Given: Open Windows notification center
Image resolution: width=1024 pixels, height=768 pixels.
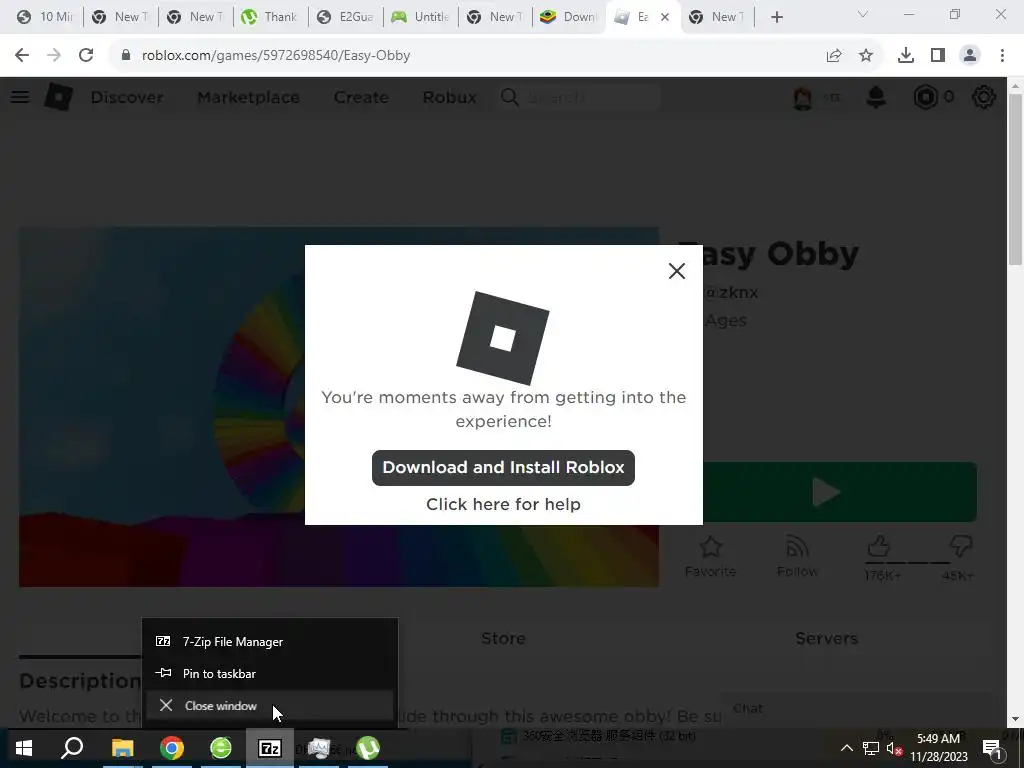Looking at the screenshot, I should (992, 748).
